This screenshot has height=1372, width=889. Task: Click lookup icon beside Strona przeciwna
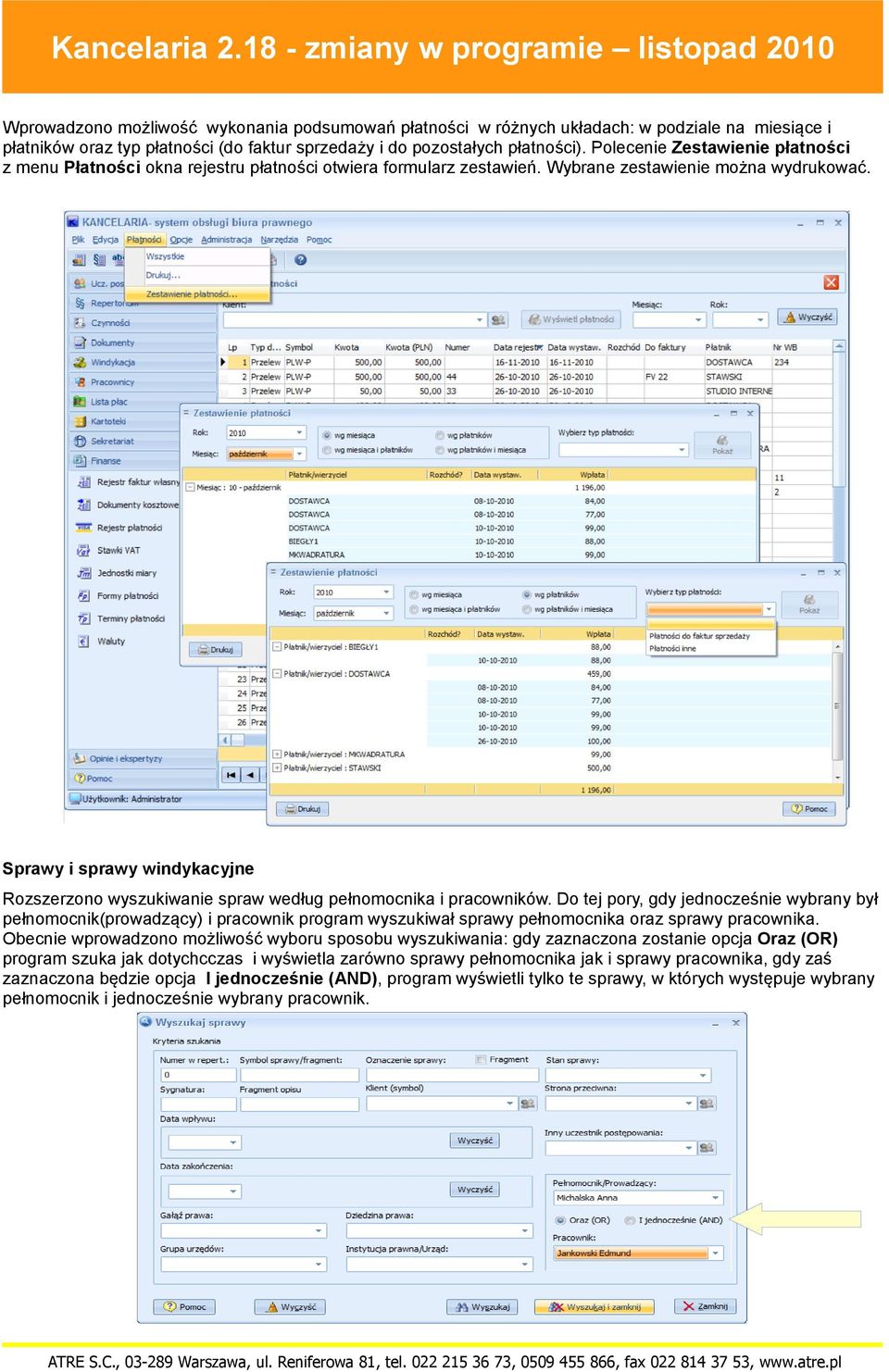pos(707,1104)
